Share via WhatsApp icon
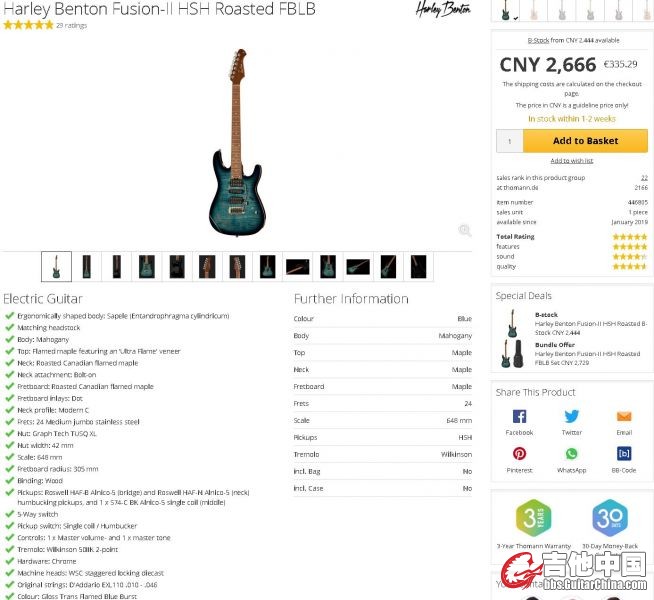The image size is (654, 600). 571,453
